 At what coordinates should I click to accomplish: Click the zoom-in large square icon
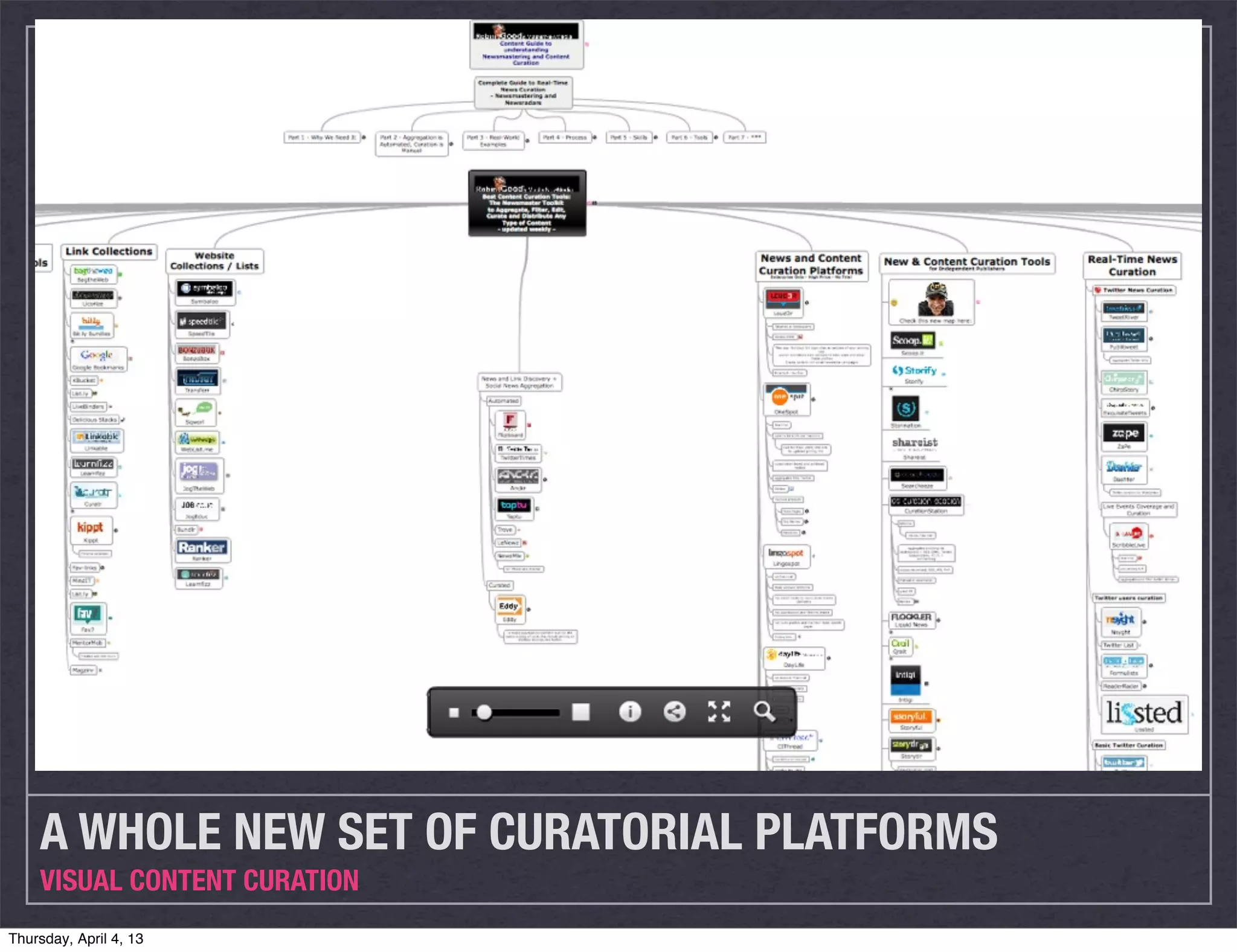coord(581,712)
